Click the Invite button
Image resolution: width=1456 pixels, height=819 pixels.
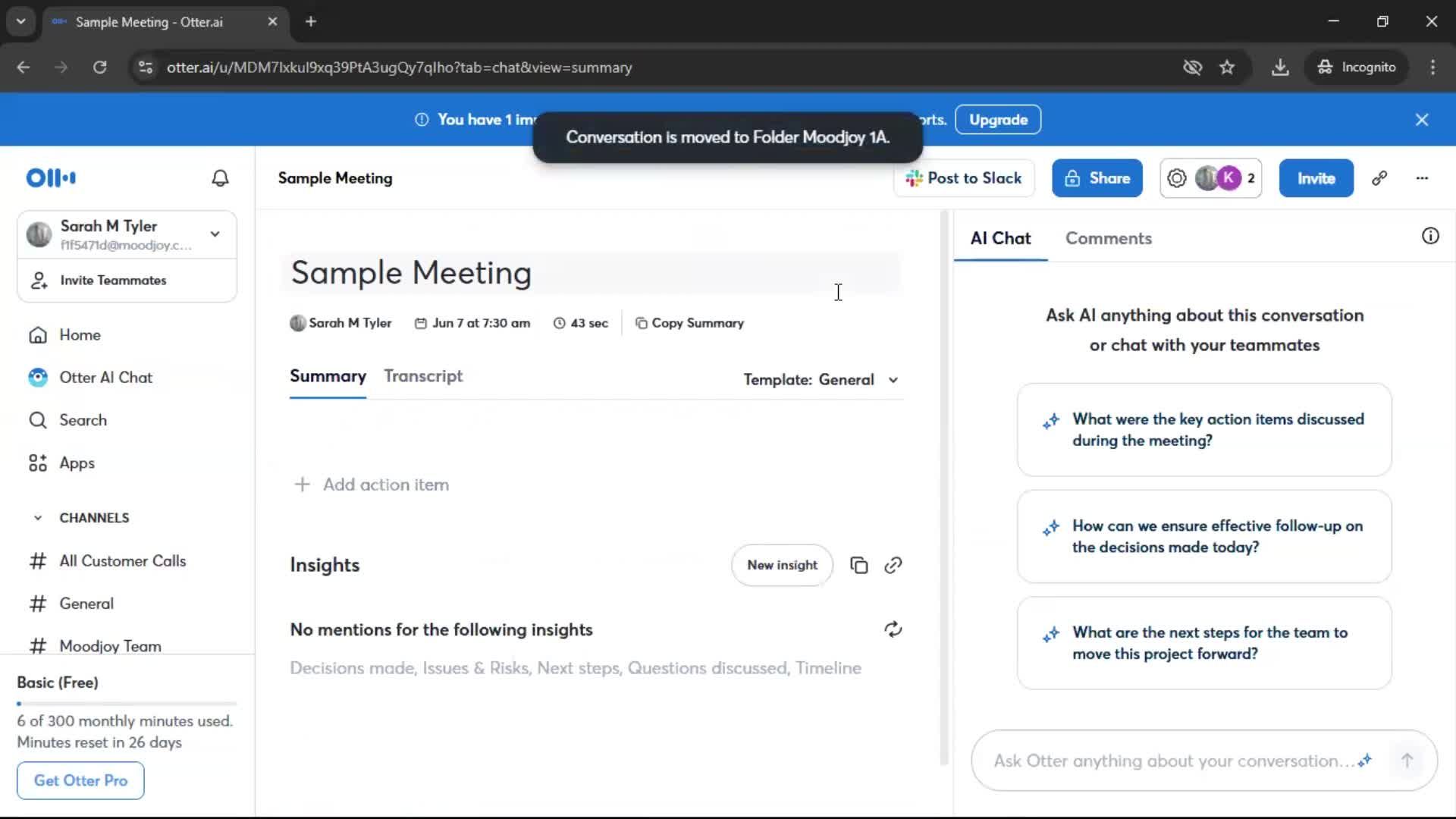click(1316, 178)
